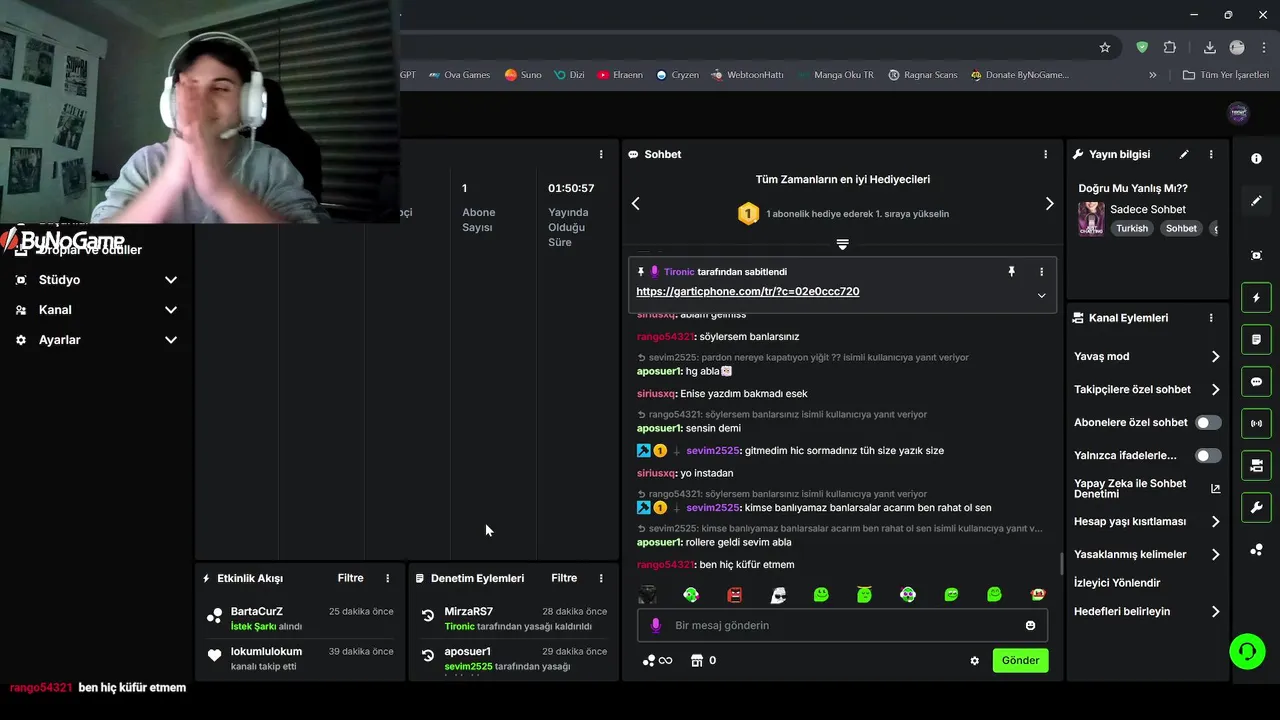
Task: Go to previous leaderboard slide arrow
Action: pos(635,203)
